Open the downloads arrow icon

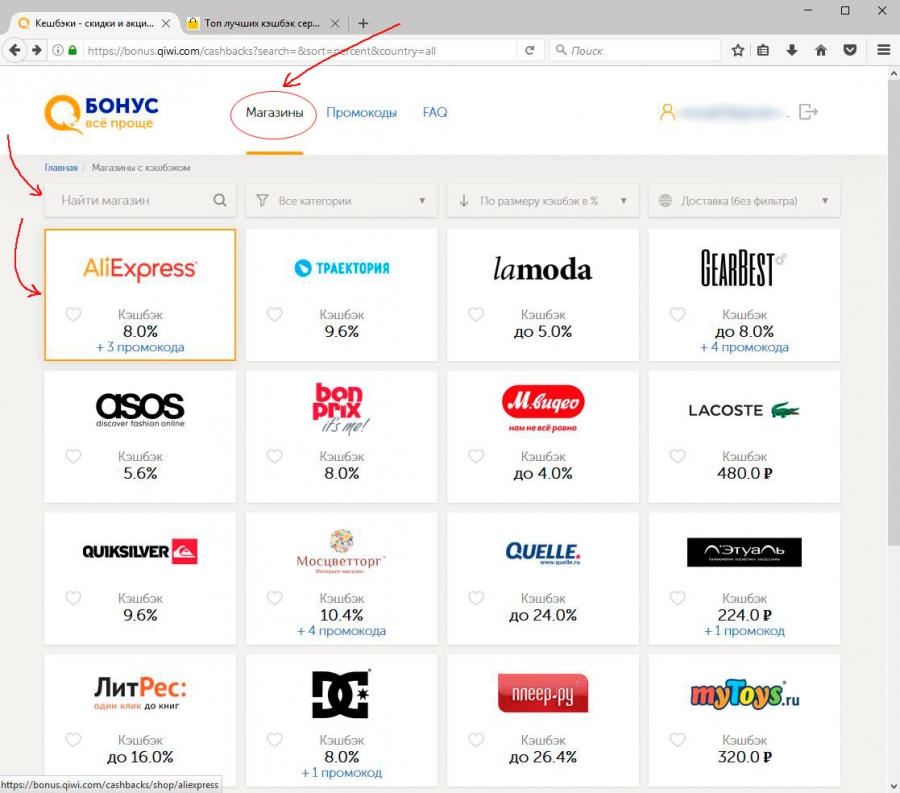coord(792,50)
